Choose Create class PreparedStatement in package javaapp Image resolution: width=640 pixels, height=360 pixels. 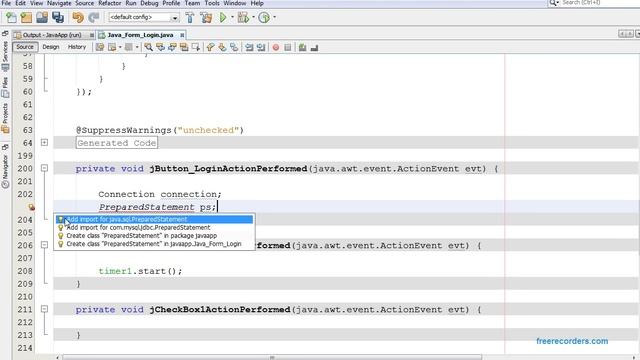pos(154,236)
